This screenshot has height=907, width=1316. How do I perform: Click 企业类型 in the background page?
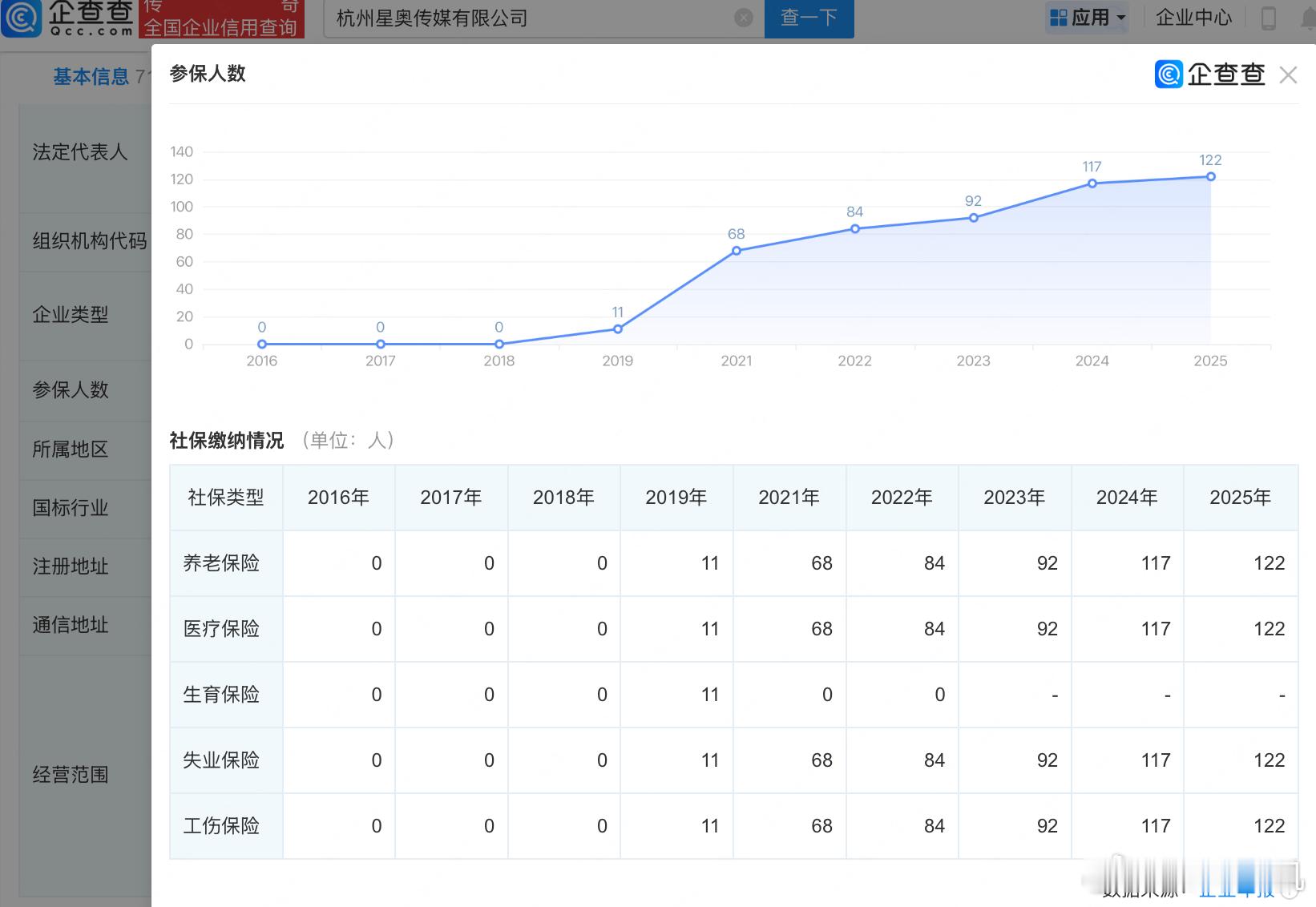71,315
